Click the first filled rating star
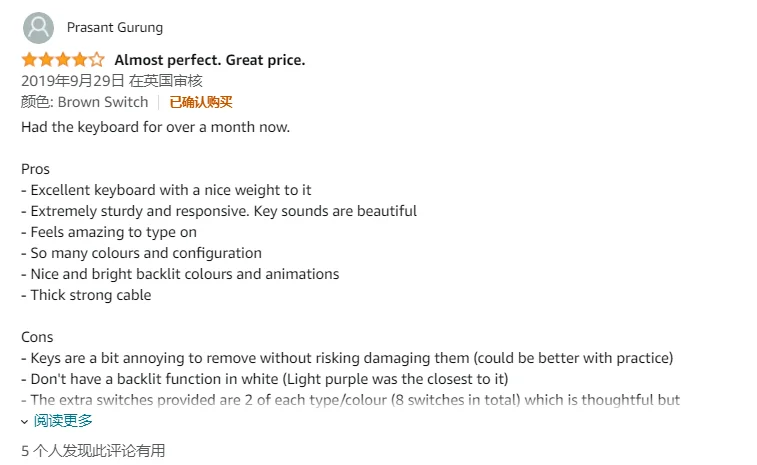The height and width of the screenshot is (465, 757). click(29, 60)
